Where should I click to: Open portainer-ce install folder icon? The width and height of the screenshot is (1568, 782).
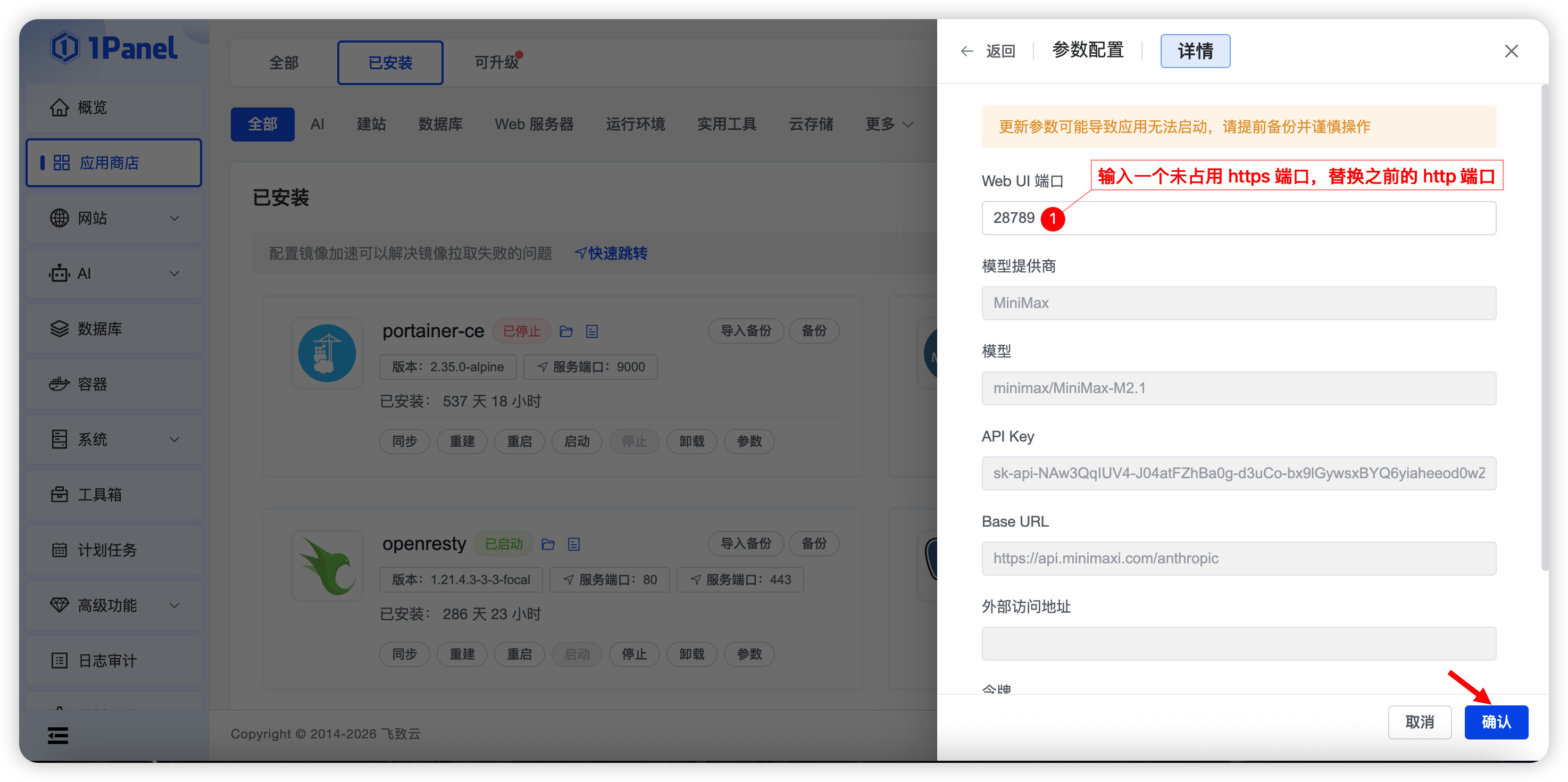[566, 331]
